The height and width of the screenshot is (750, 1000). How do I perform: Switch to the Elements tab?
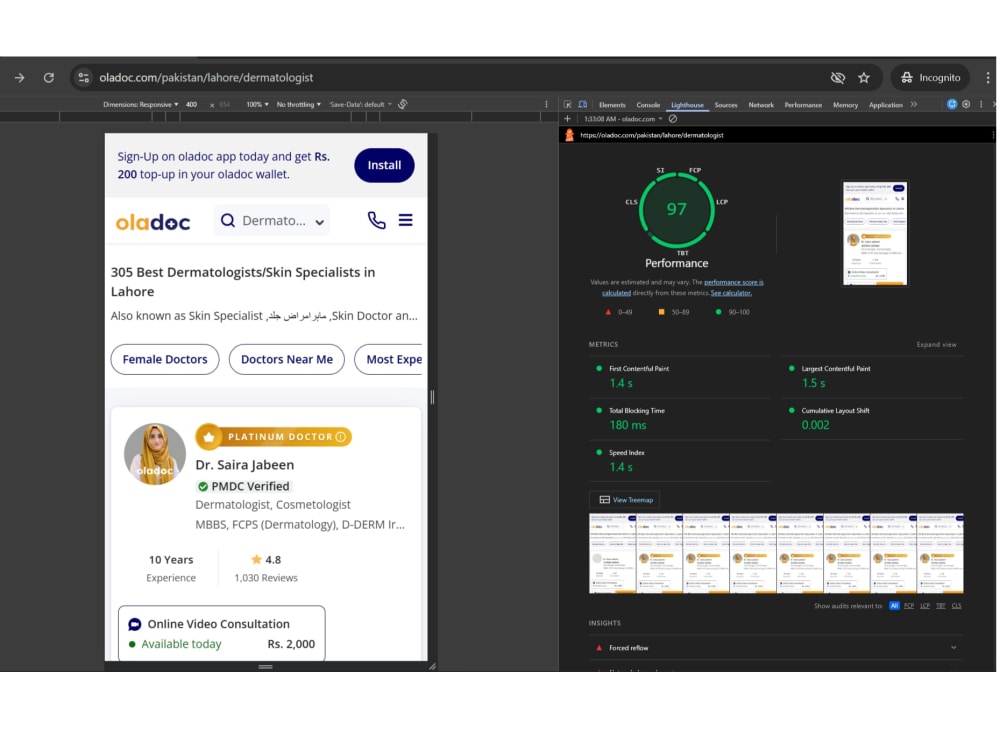[612, 105]
